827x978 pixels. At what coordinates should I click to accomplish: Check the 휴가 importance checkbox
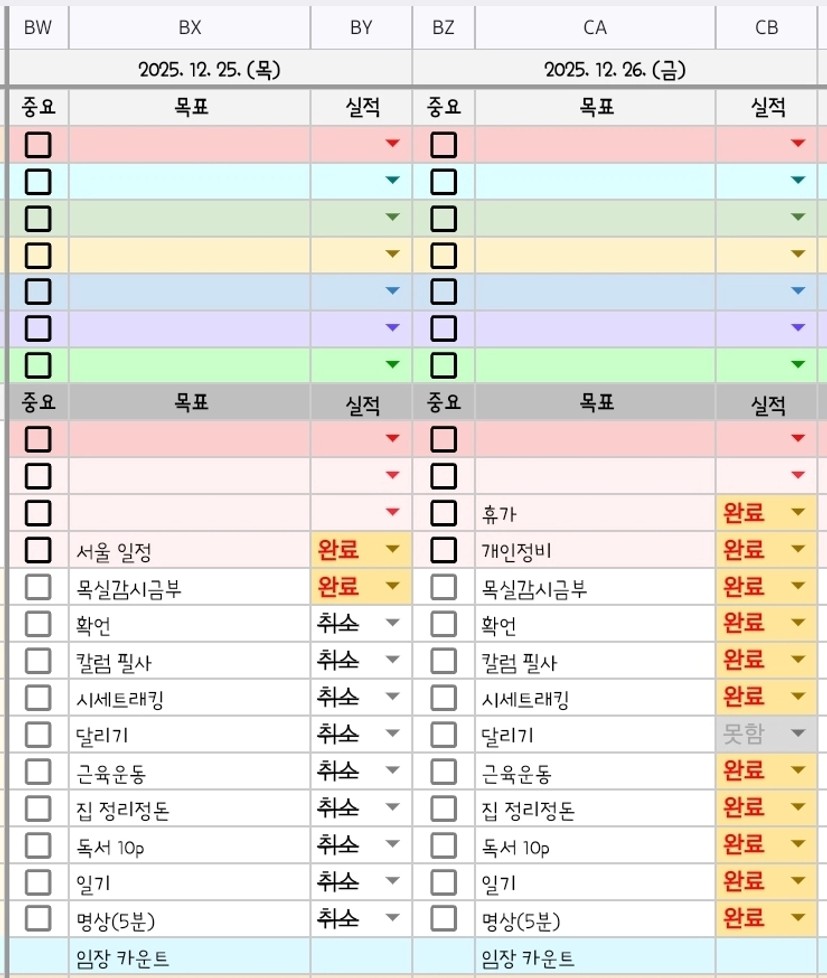tap(443, 513)
